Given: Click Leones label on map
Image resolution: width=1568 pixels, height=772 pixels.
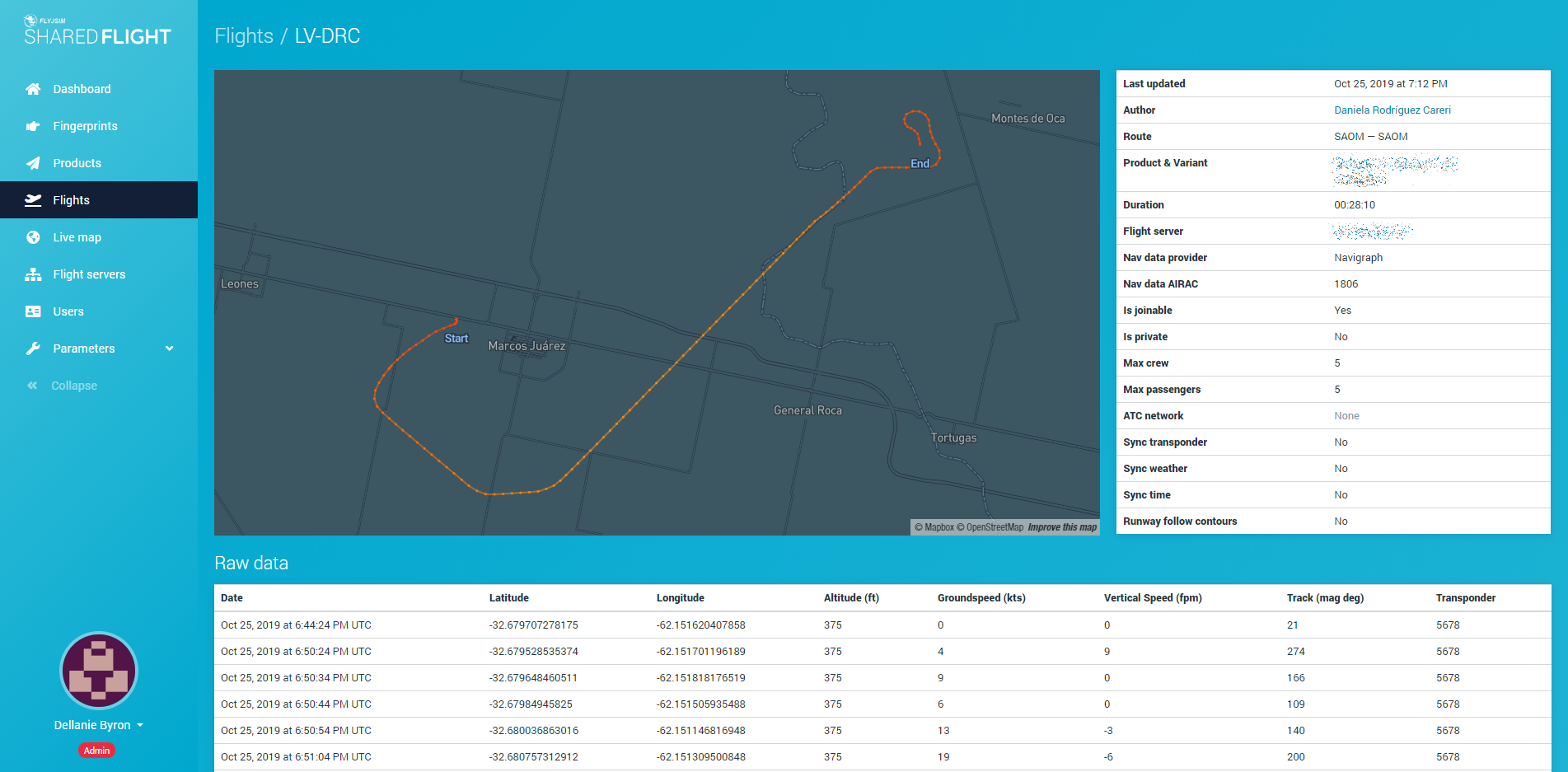Looking at the screenshot, I should click(240, 284).
